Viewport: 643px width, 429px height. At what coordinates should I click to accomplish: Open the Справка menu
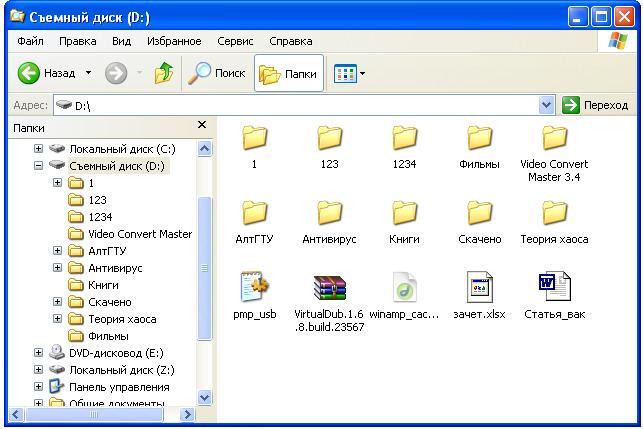click(x=291, y=41)
